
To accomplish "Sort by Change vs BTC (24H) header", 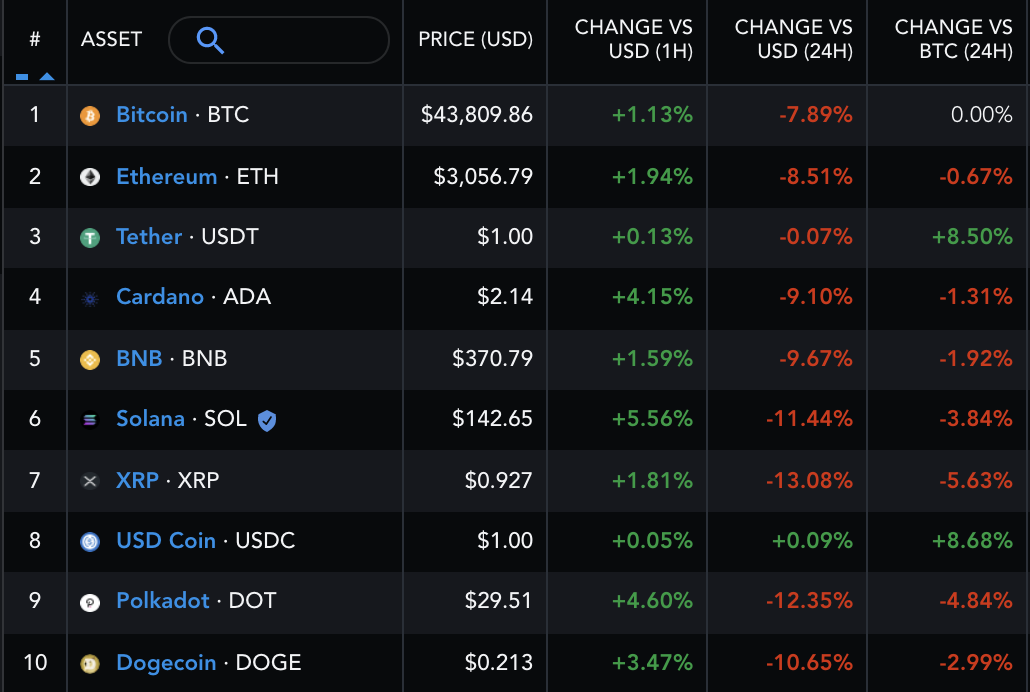I will [x=953, y=40].
